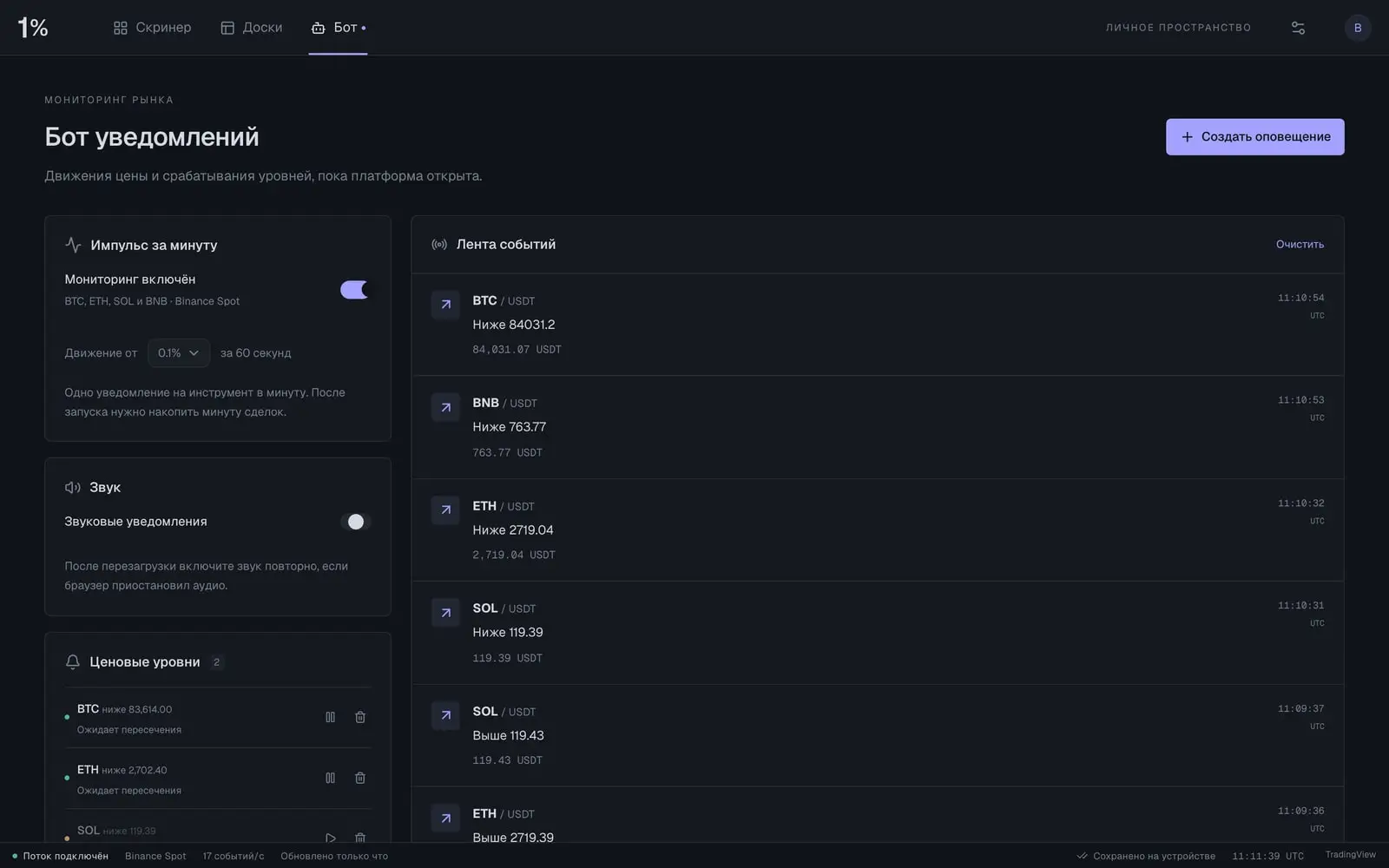Click the Личное пространство label
This screenshot has height=868, width=1389.
click(x=1178, y=28)
